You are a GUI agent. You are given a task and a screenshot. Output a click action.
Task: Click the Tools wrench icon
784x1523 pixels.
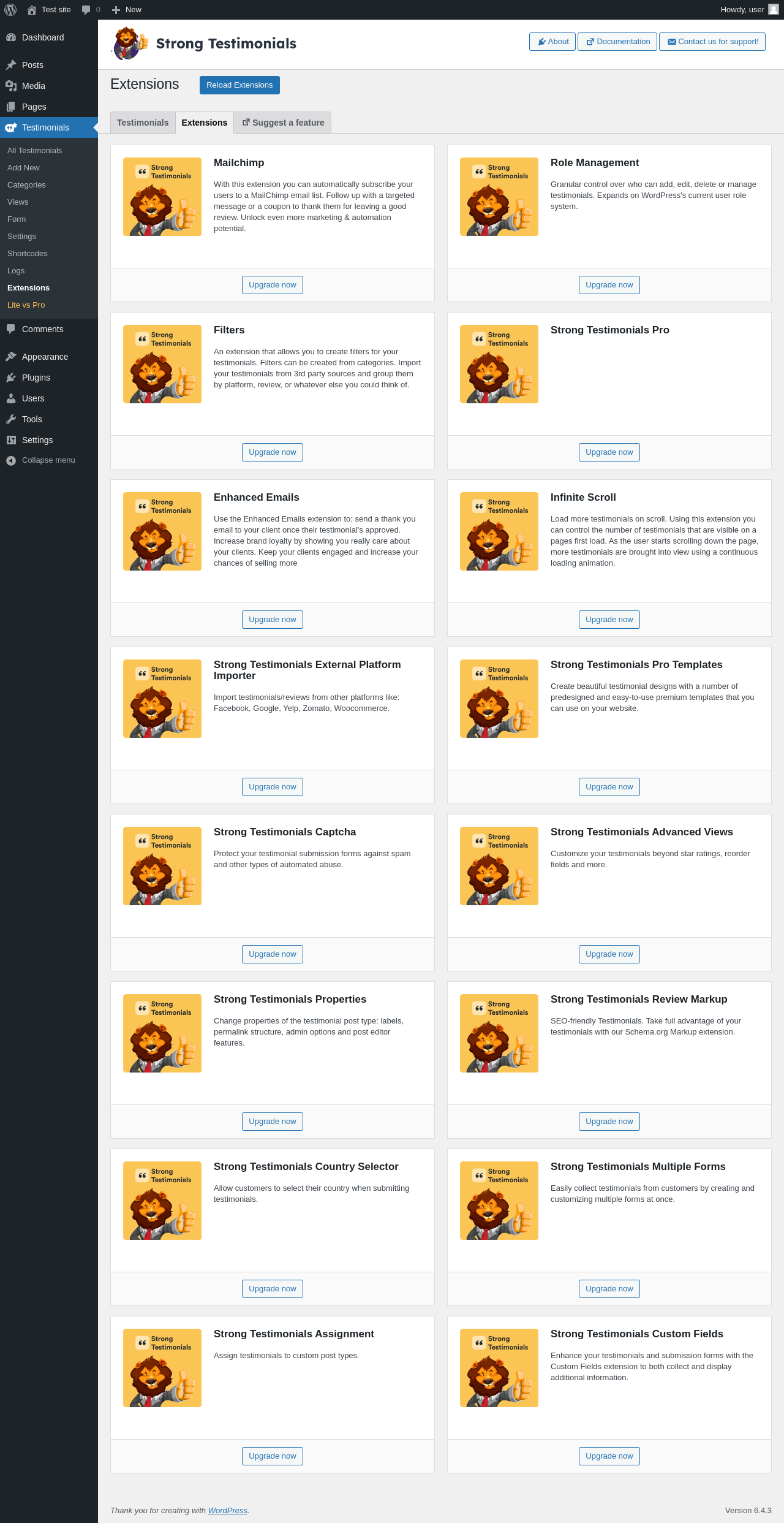point(11,419)
